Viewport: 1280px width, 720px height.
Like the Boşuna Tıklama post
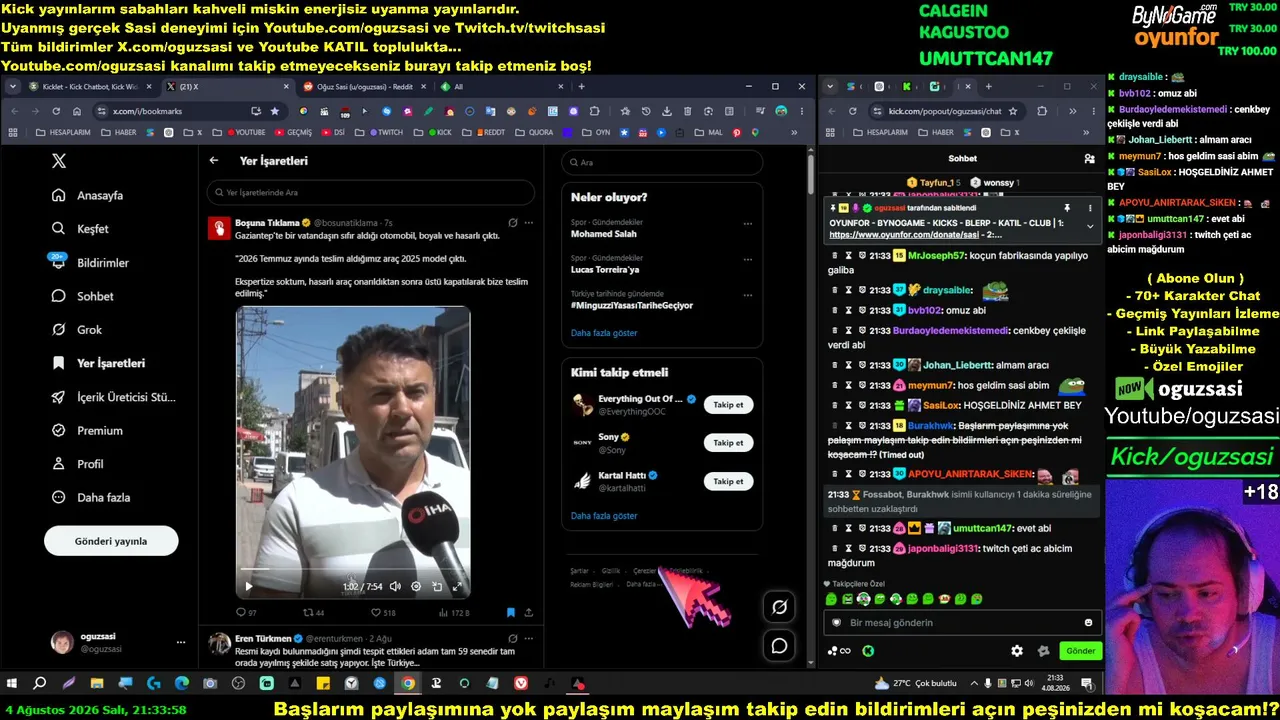click(383, 613)
